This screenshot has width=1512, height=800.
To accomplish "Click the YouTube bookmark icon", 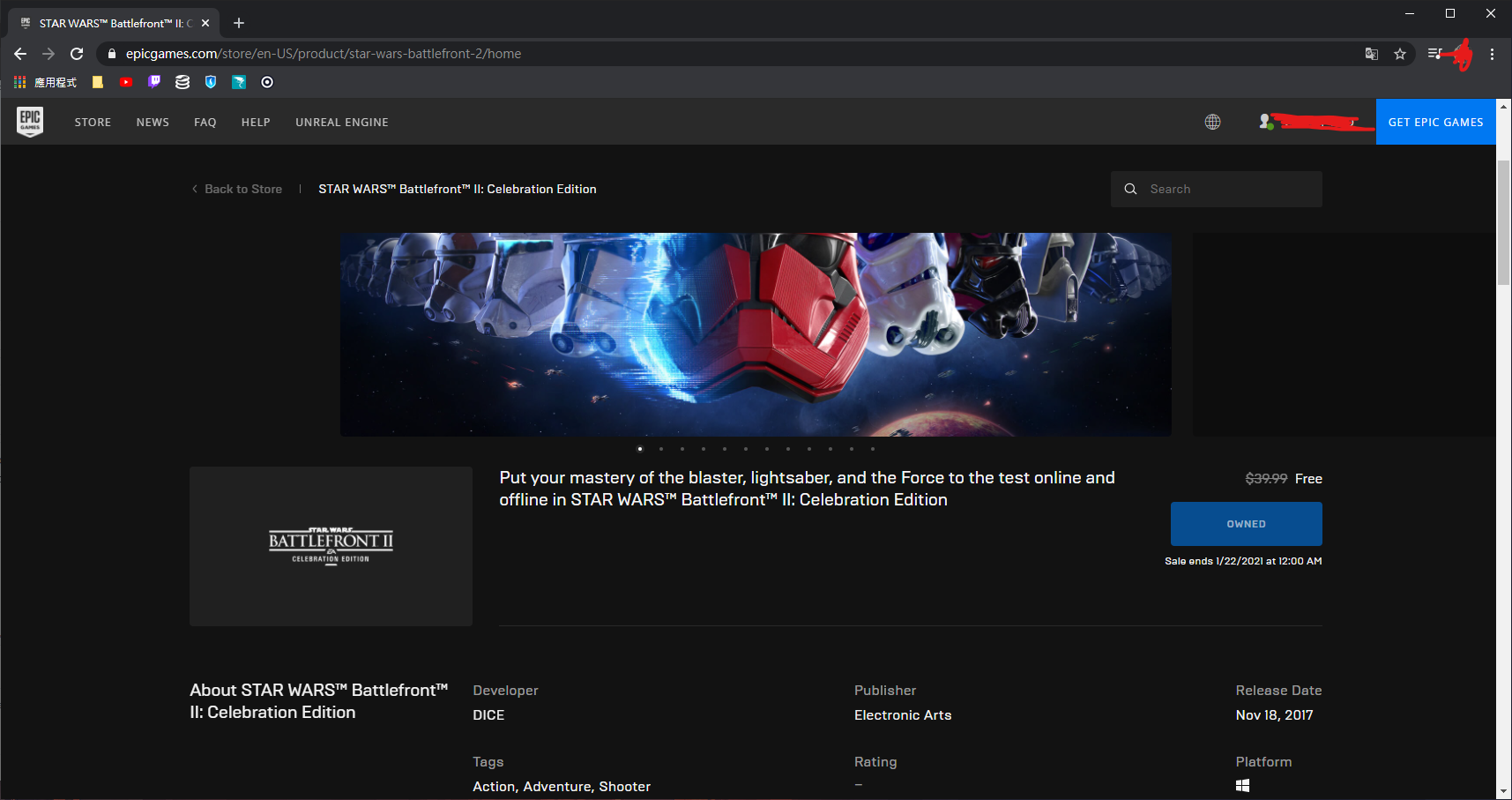I will [x=125, y=82].
